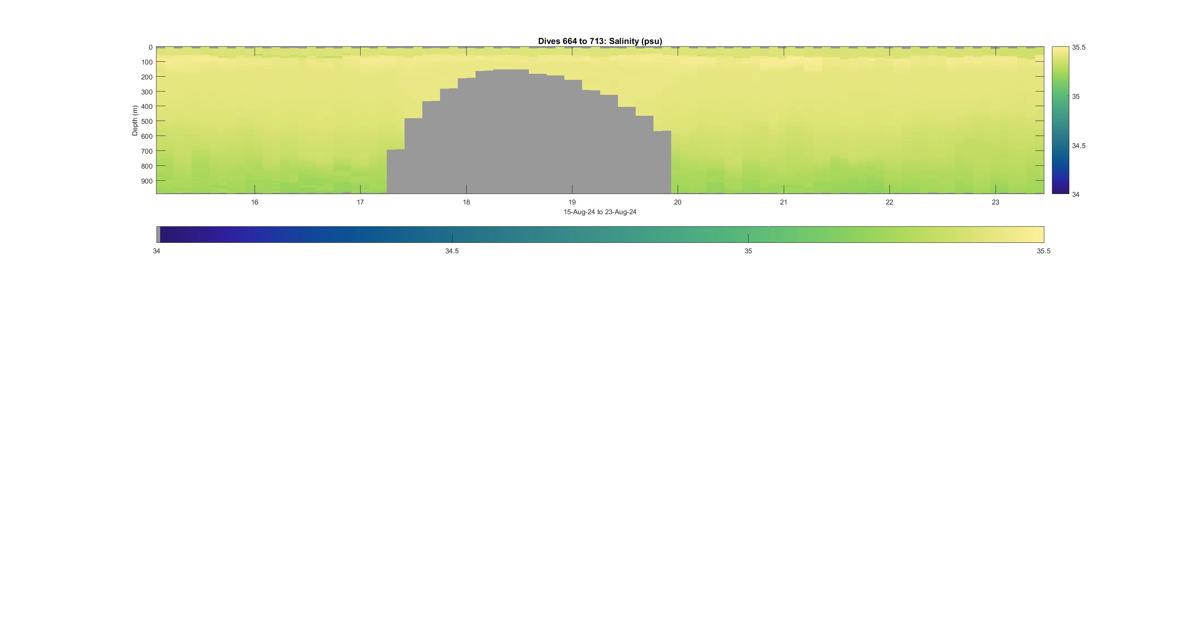Select depth tick label '100'
1200x622 pixels.
(146, 62)
